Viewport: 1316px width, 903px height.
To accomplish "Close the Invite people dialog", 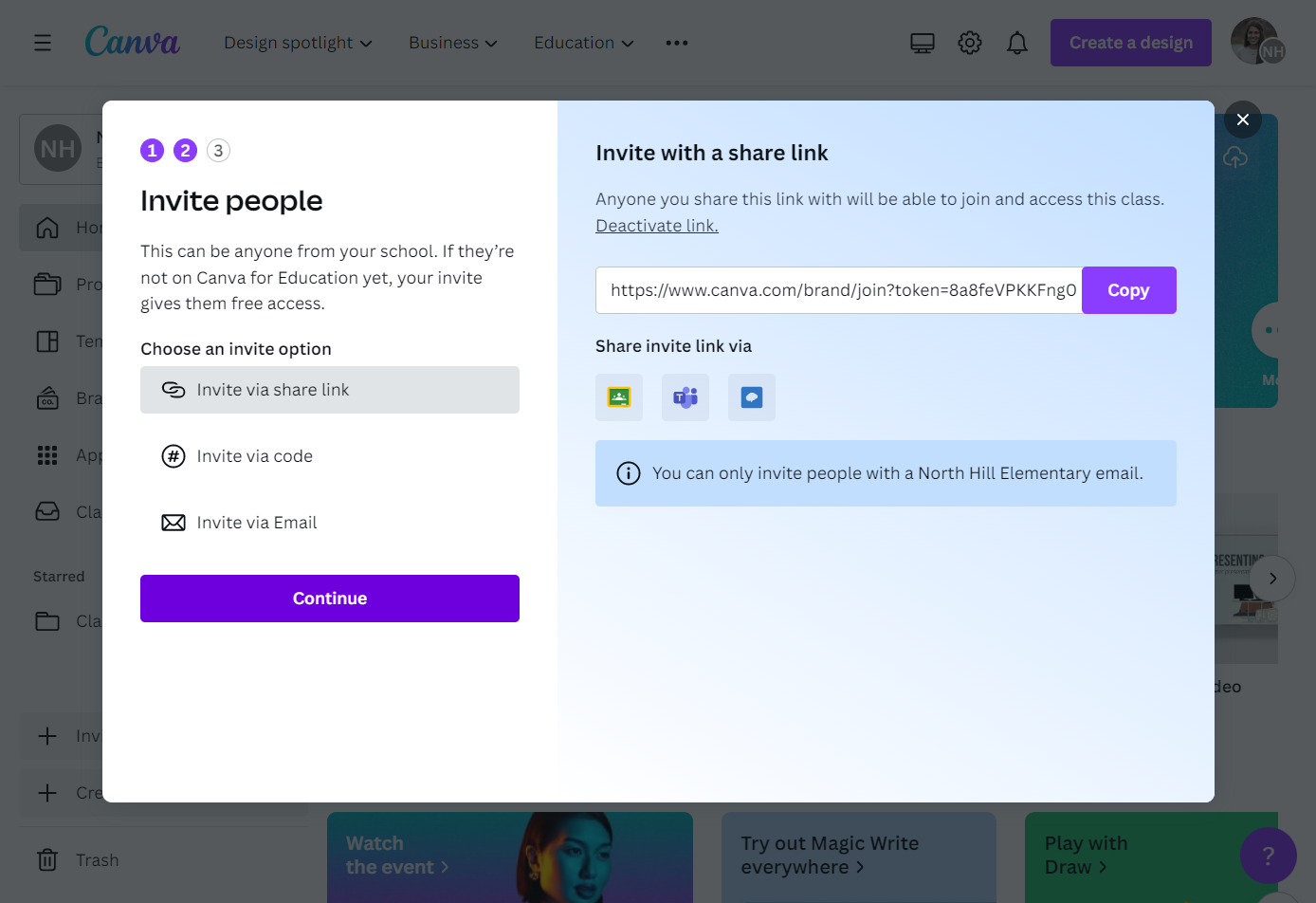I will point(1243,120).
